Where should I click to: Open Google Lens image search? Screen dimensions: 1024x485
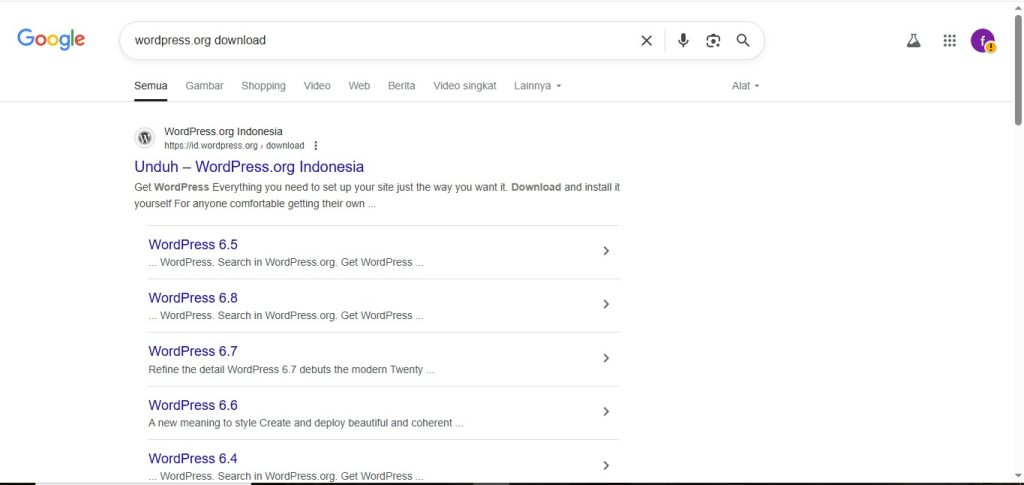(x=713, y=41)
